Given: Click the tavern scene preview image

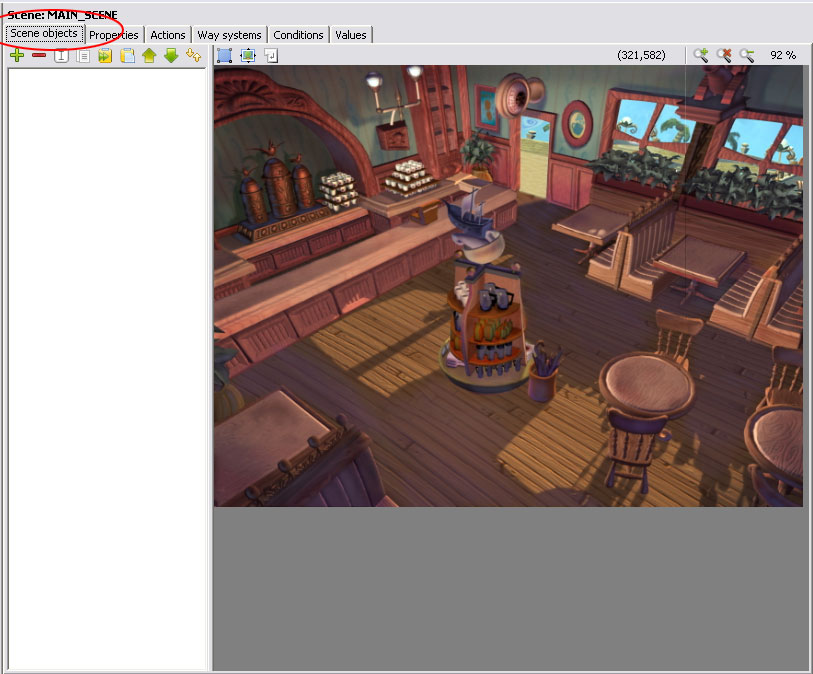Looking at the screenshot, I should 508,286.
